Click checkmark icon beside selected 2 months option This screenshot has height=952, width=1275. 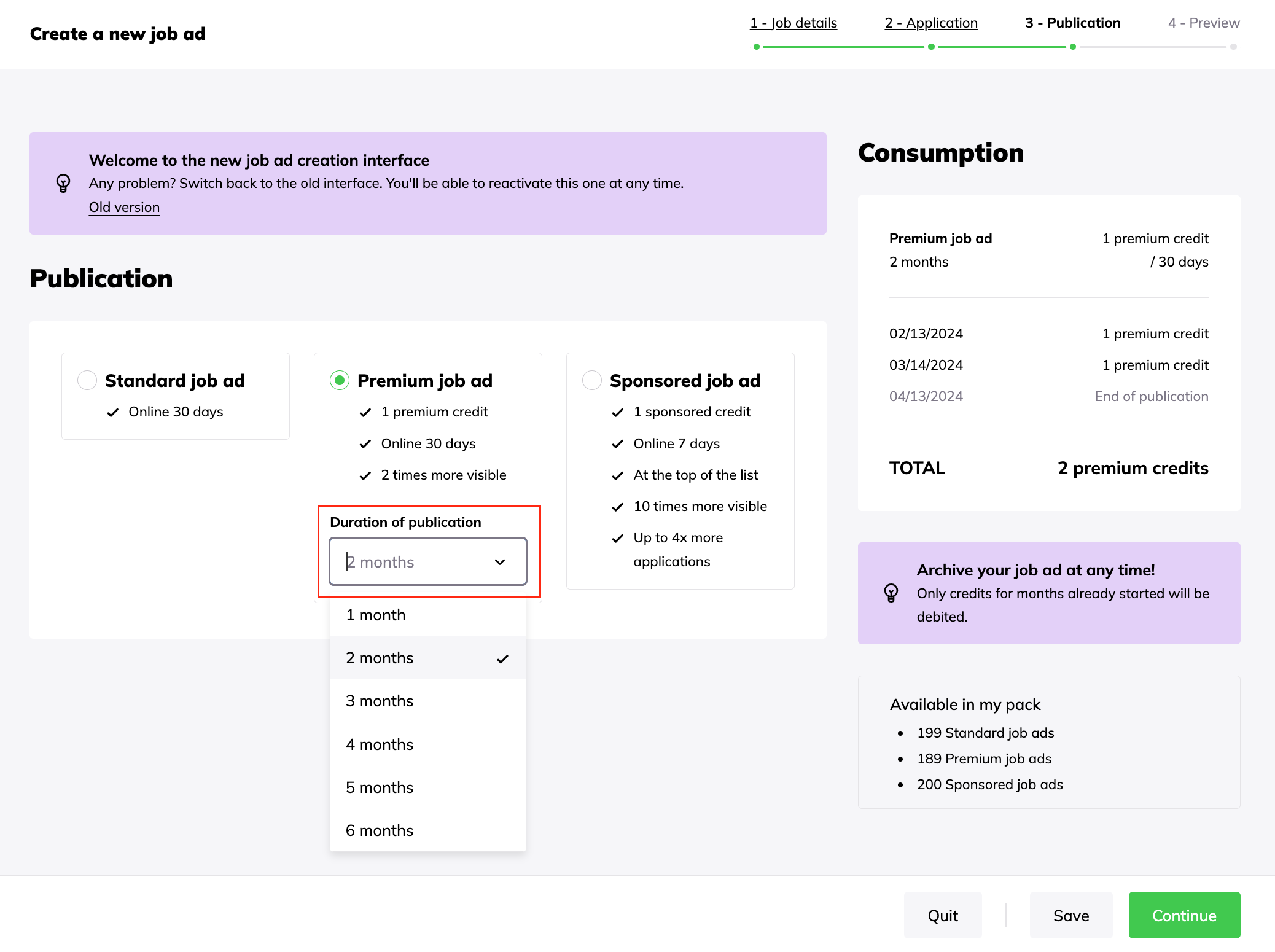(x=502, y=658)
